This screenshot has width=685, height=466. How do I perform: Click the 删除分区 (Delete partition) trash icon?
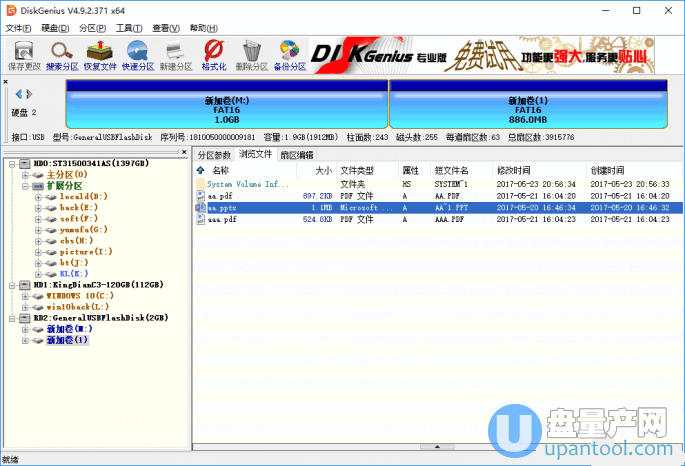click(252, 54)
